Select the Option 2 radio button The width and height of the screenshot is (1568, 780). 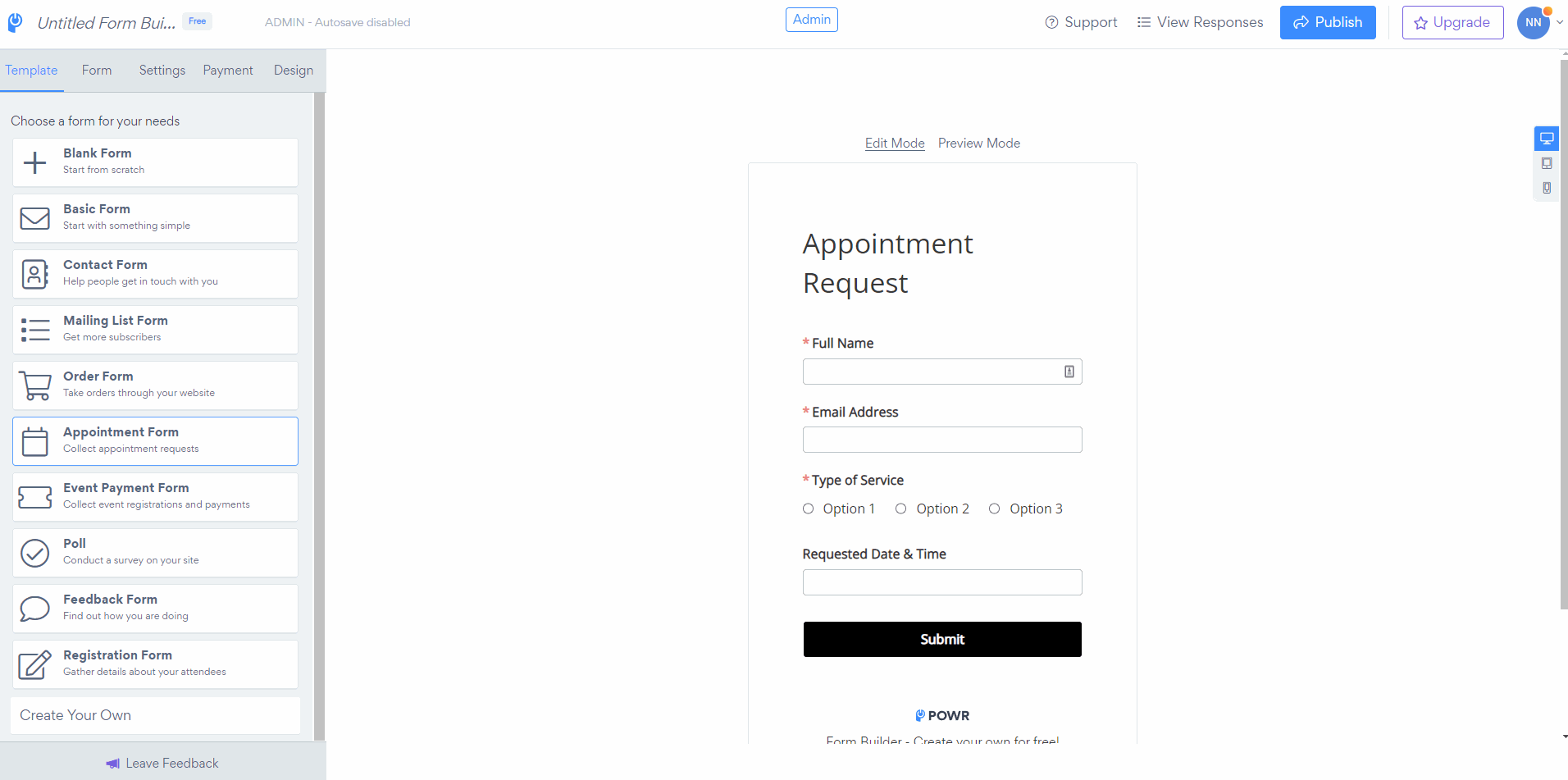pyautogui.click(x=900, y=509)
